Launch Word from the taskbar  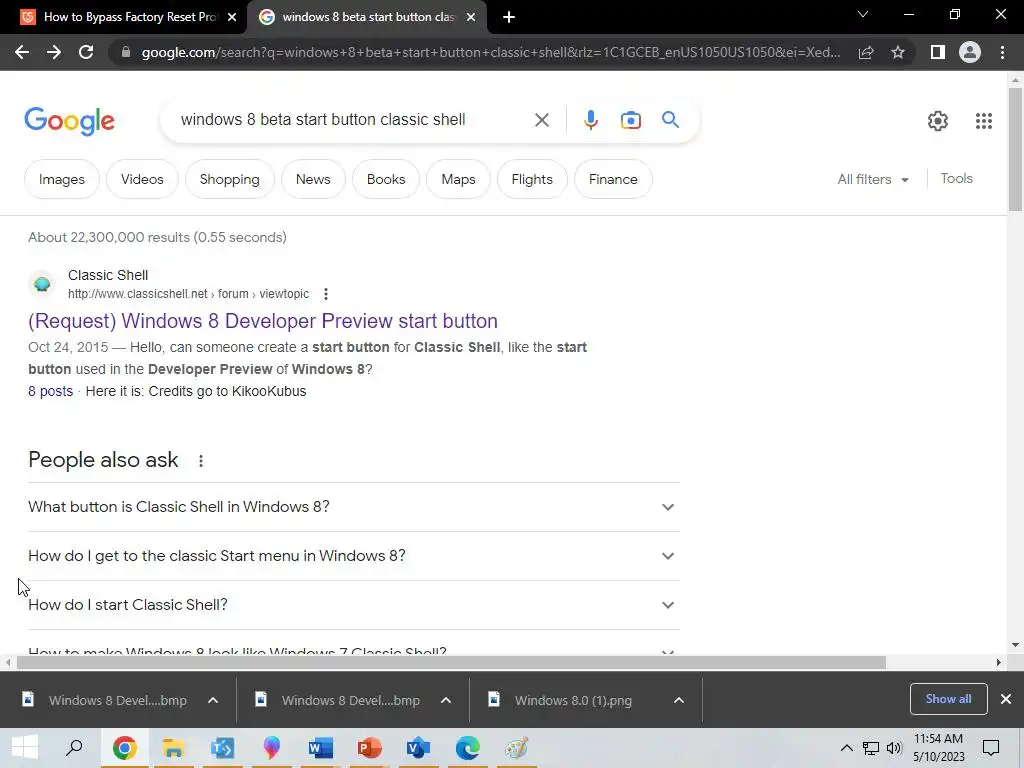coord(320,748)
